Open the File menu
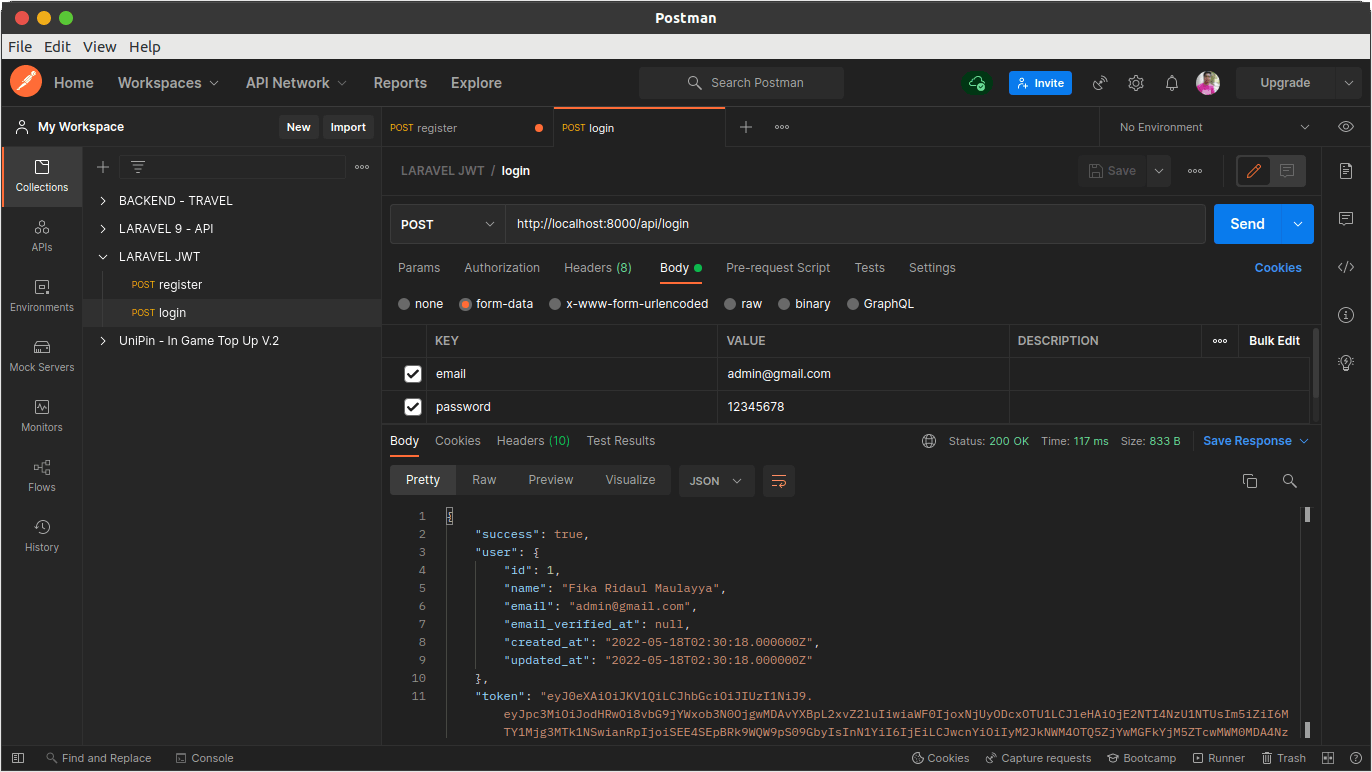This screenshot has width=1372, height=772. pyautogui.click(x=20, y=47)
